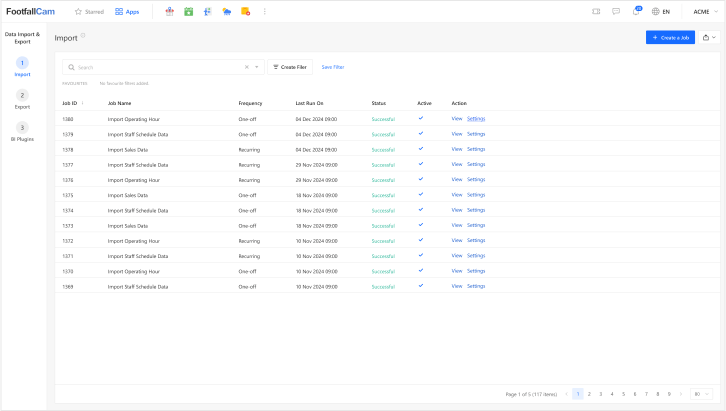Go to step 3 BI Plugins section

pyautogui.click(x=22, y=131)
